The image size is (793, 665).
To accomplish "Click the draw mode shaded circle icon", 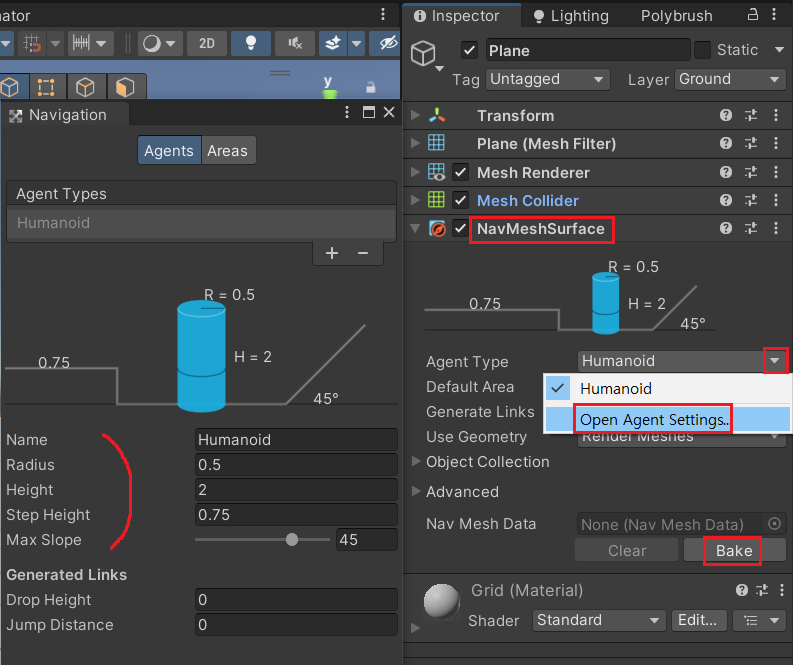I will pyautogui.click(x=151, y=43).
